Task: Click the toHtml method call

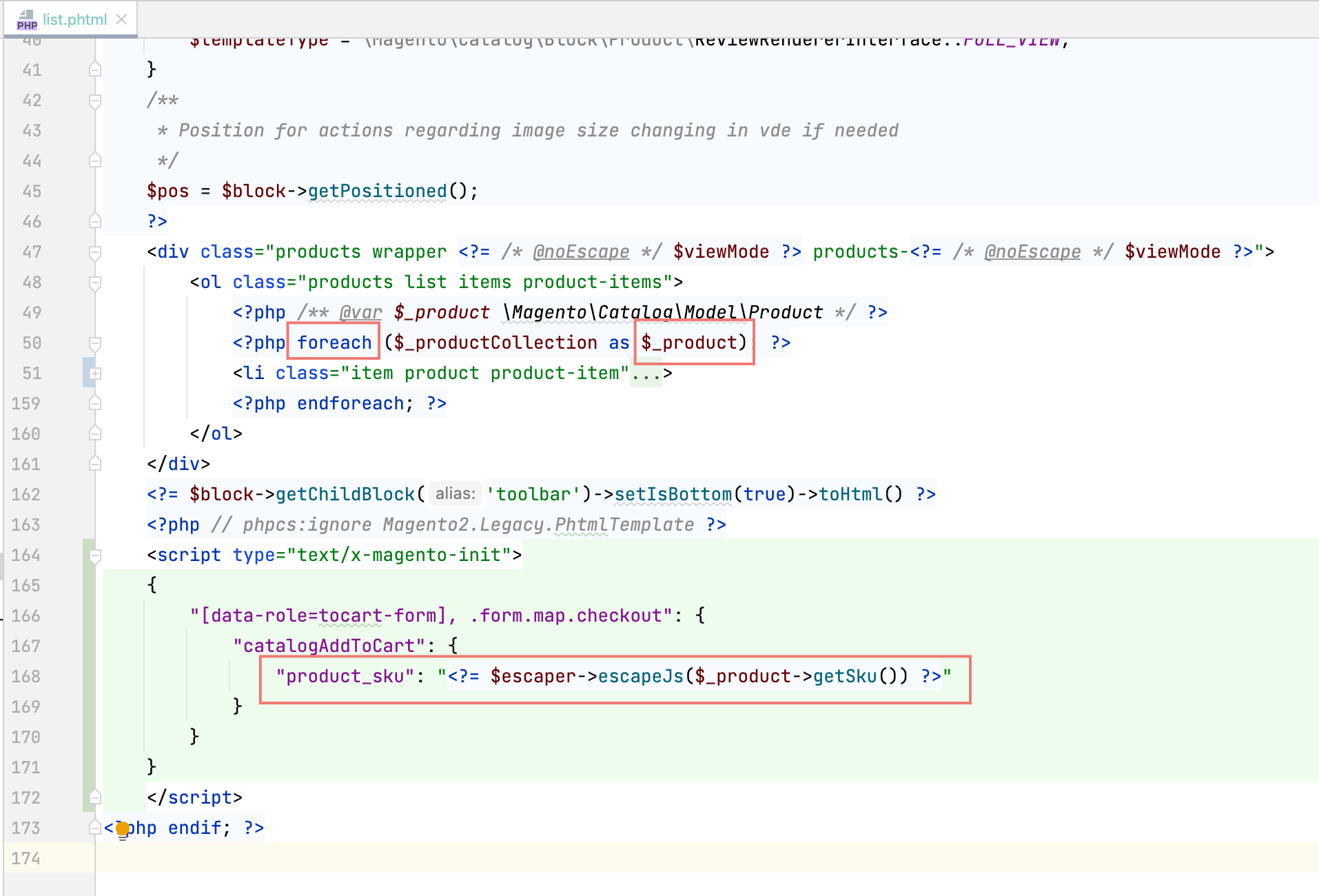Action: click(x=850, y=494)
